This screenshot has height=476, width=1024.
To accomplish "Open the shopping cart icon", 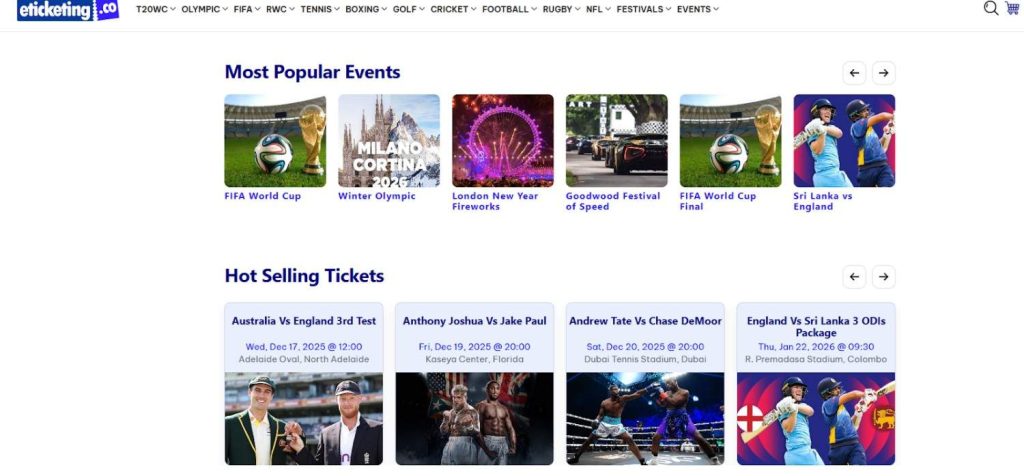I will [x=1012, y=8].
